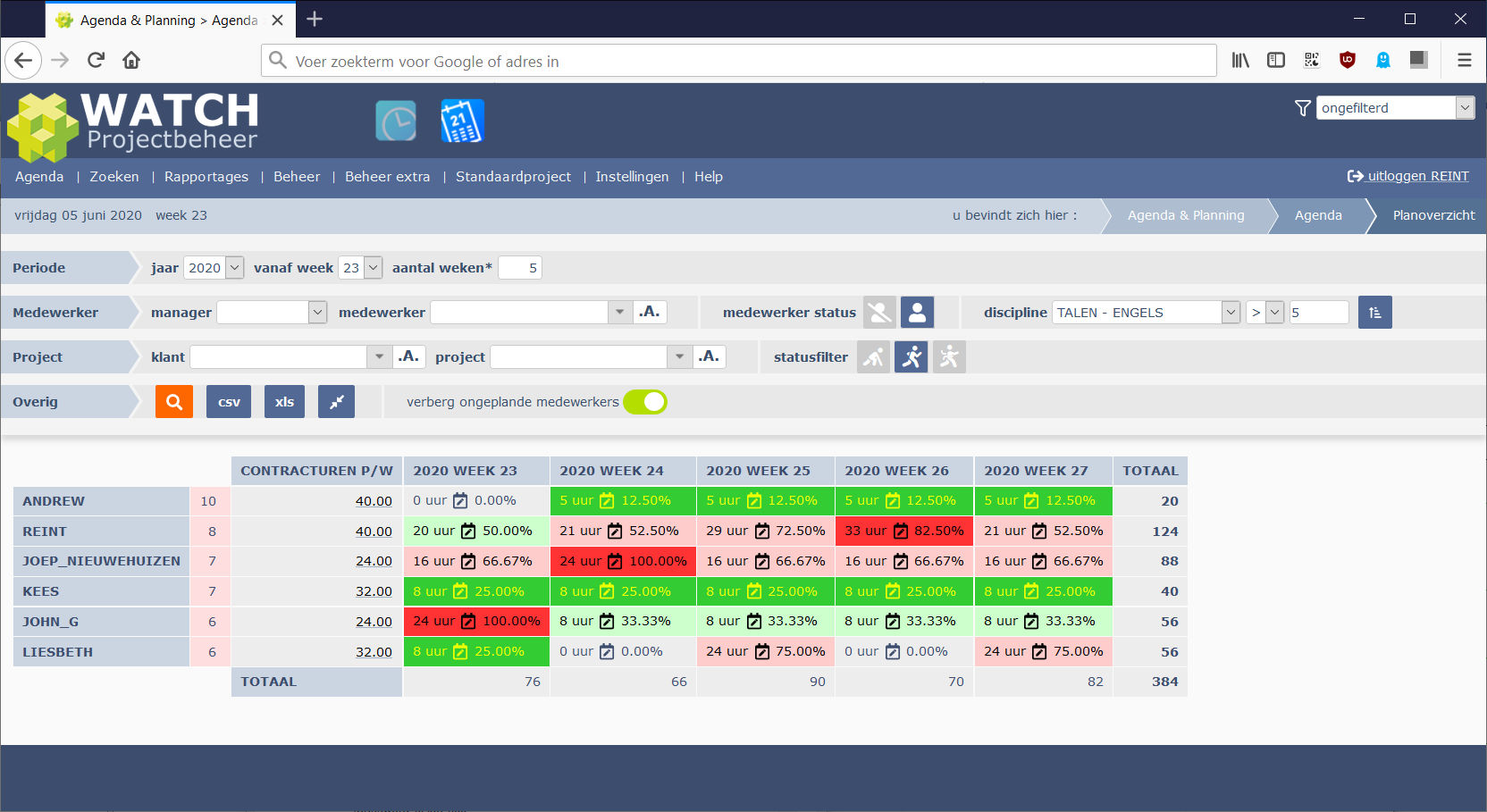Go back with the browser back arrow

(23, 60)
